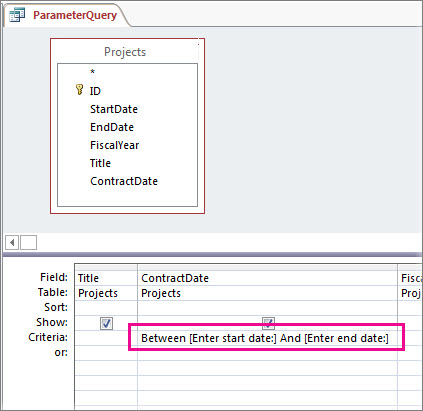Click the Sort cell under ContractDate column

coord(267,308)
